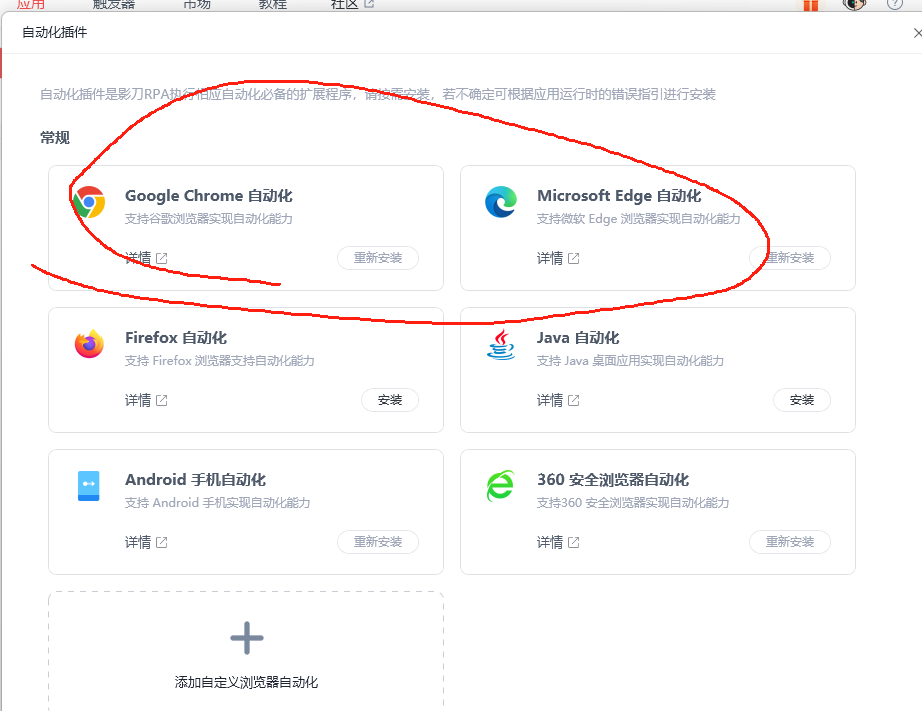The height and width of the screenshot is (711, 922).
Task: Switch to the 触发器 tab
Action: [x=114, y=4]
